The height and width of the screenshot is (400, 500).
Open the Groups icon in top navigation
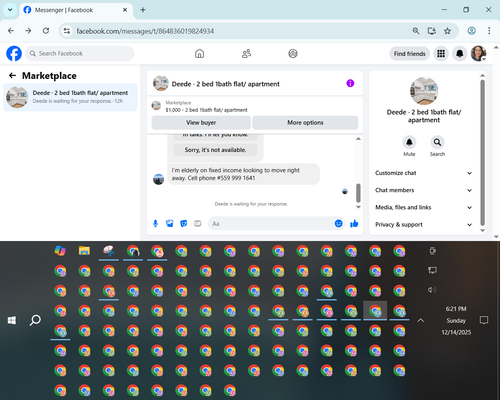293,53
